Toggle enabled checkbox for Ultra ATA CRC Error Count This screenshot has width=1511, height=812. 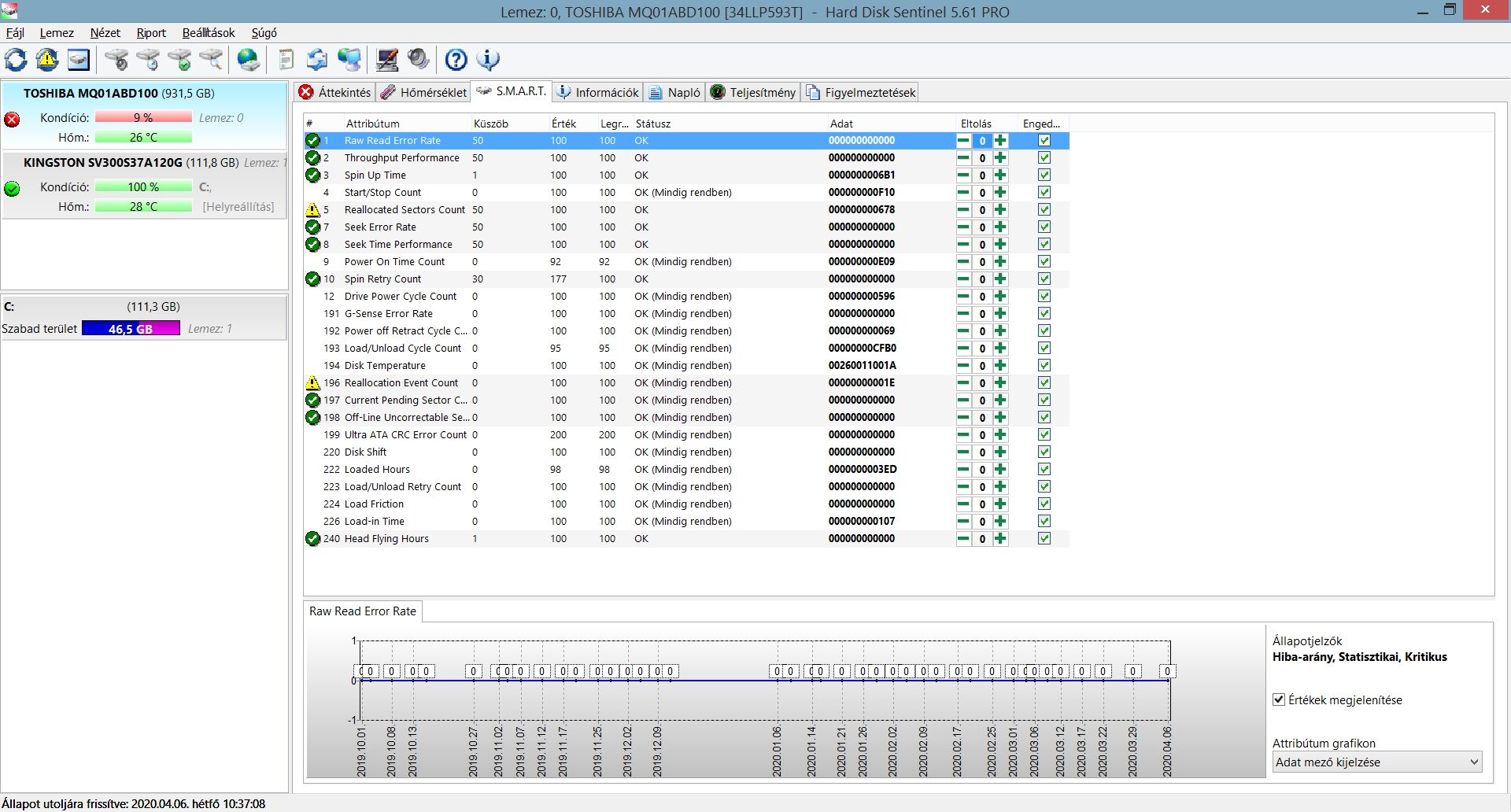click(1044, 435)
